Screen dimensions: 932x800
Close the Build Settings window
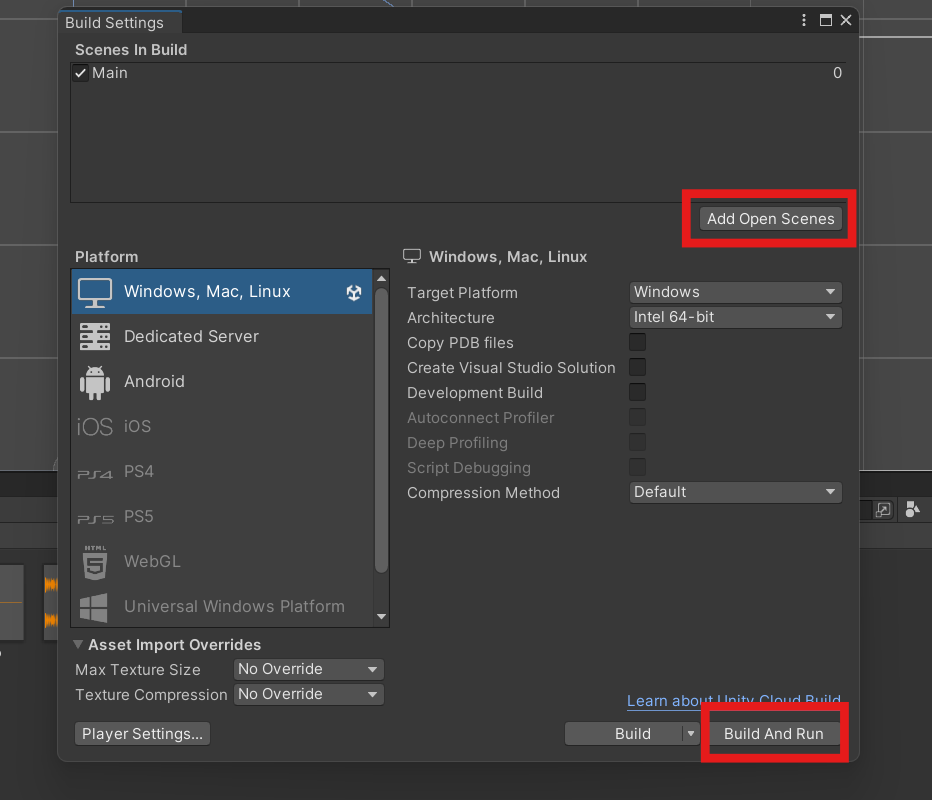tap(846, 20)
